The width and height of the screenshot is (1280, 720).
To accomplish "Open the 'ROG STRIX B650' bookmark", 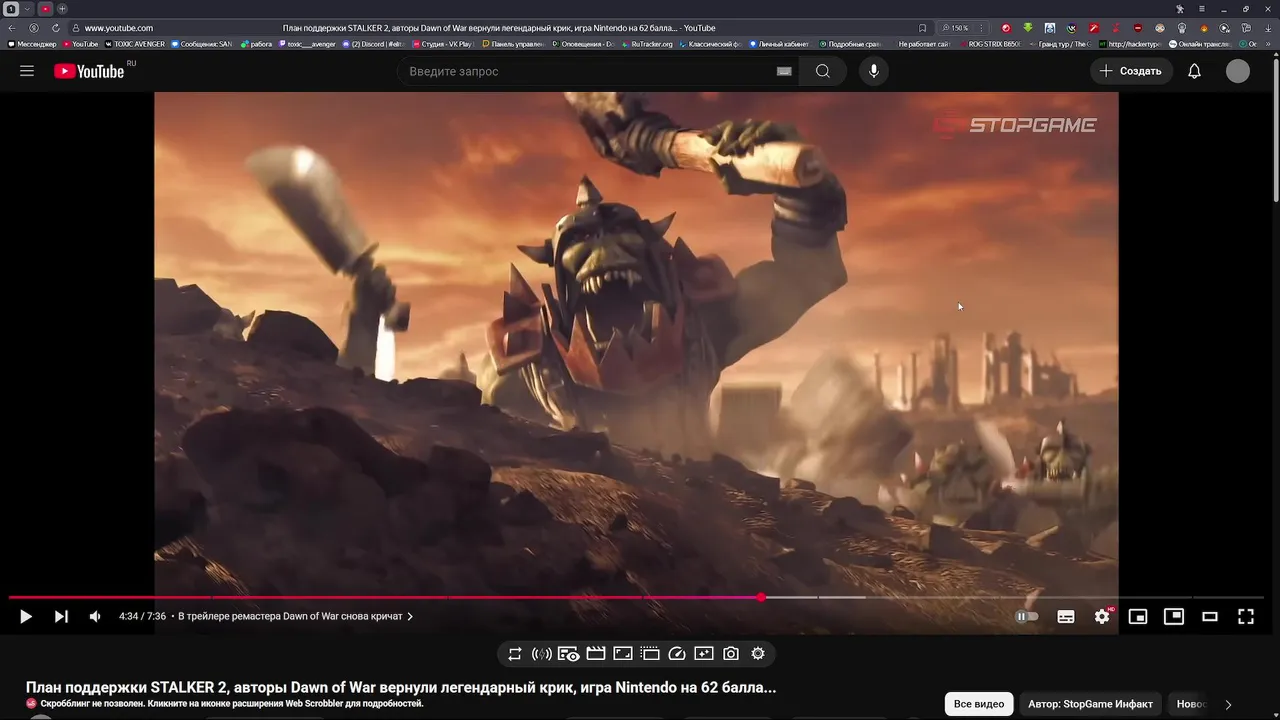I will coord(990,44).
